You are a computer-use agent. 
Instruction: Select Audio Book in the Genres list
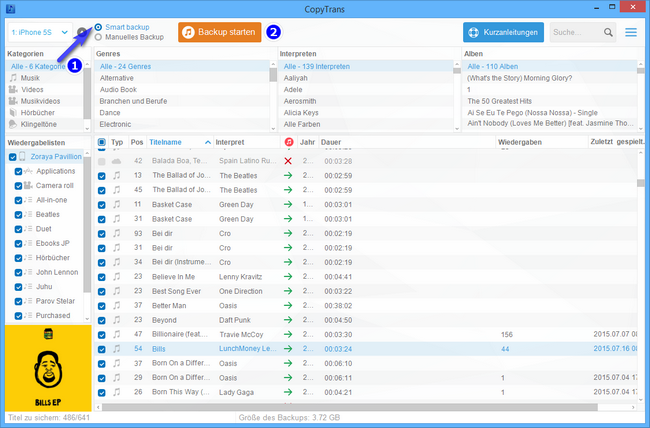[x=117, y=90]
